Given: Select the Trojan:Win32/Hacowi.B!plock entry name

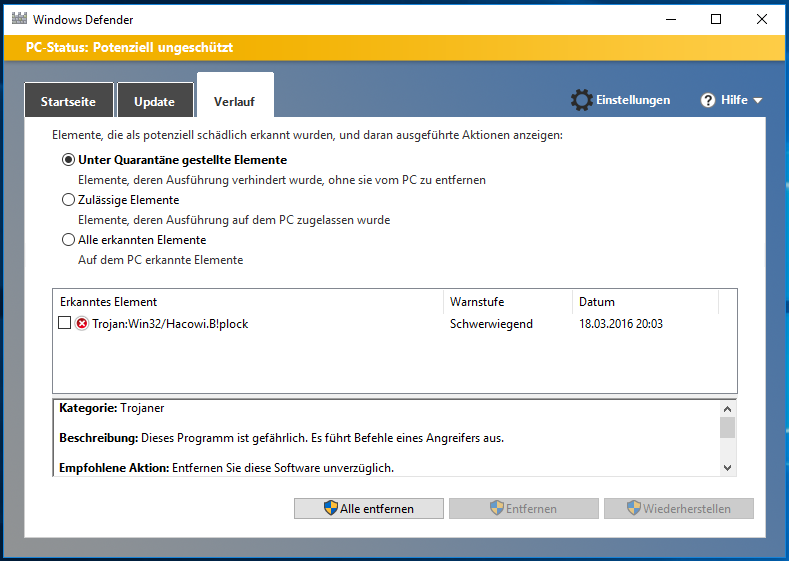Looking at the screenshot, I should pos(170,324).
